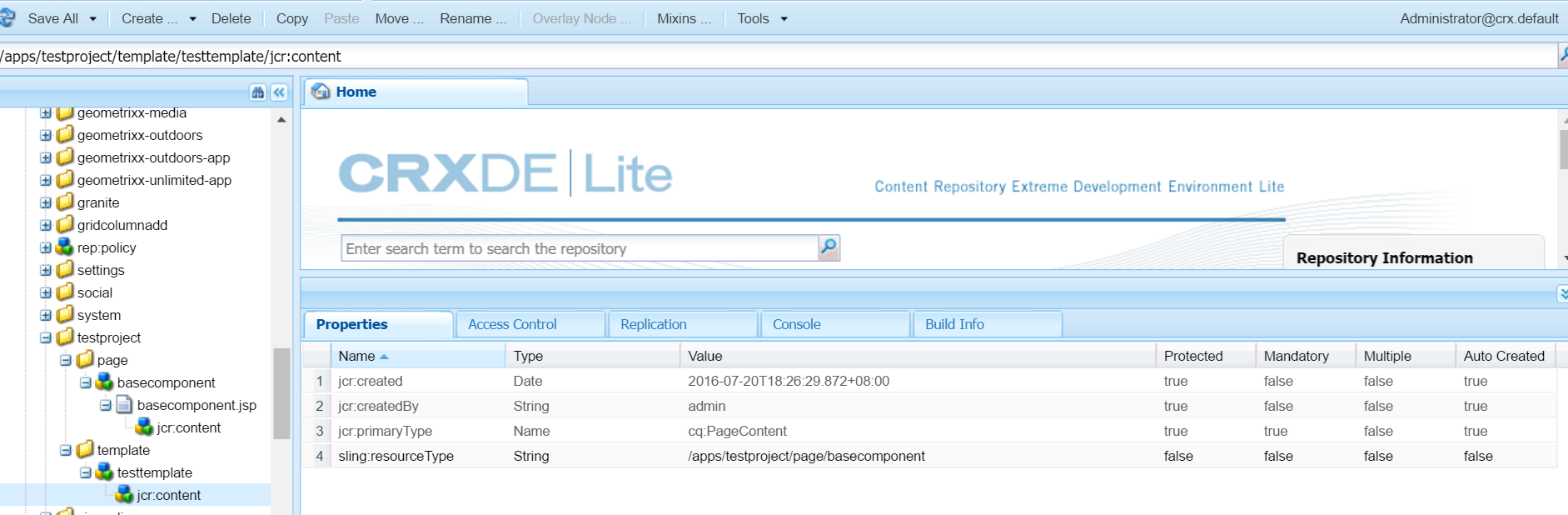Expand the rep:policy tree node
1568x515 pixels.
[46, 247]
